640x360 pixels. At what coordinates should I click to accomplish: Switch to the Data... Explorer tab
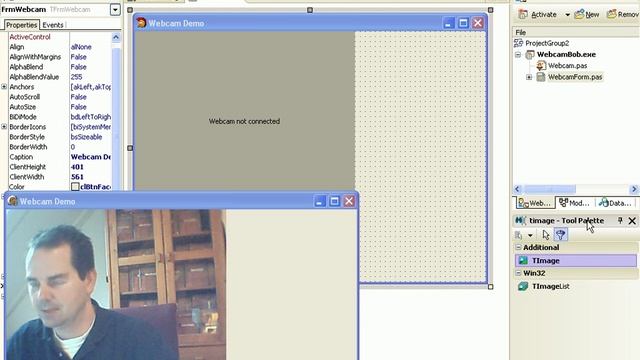tap(615, 203)
